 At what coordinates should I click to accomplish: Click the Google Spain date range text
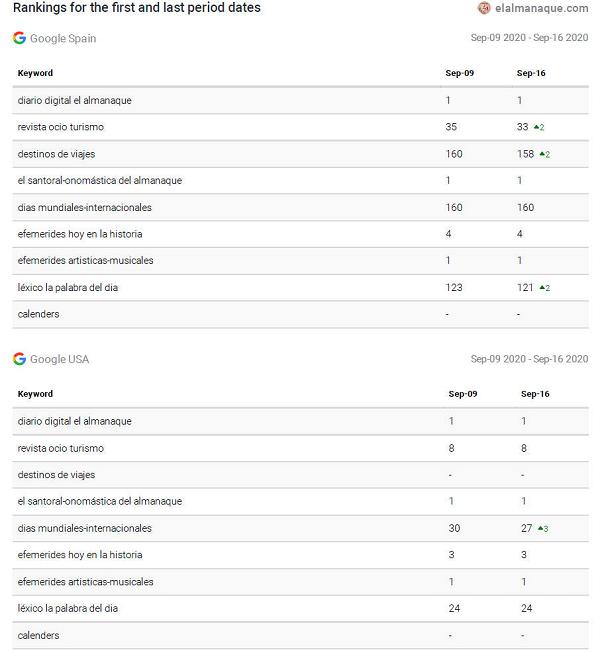tap(529, 38)
